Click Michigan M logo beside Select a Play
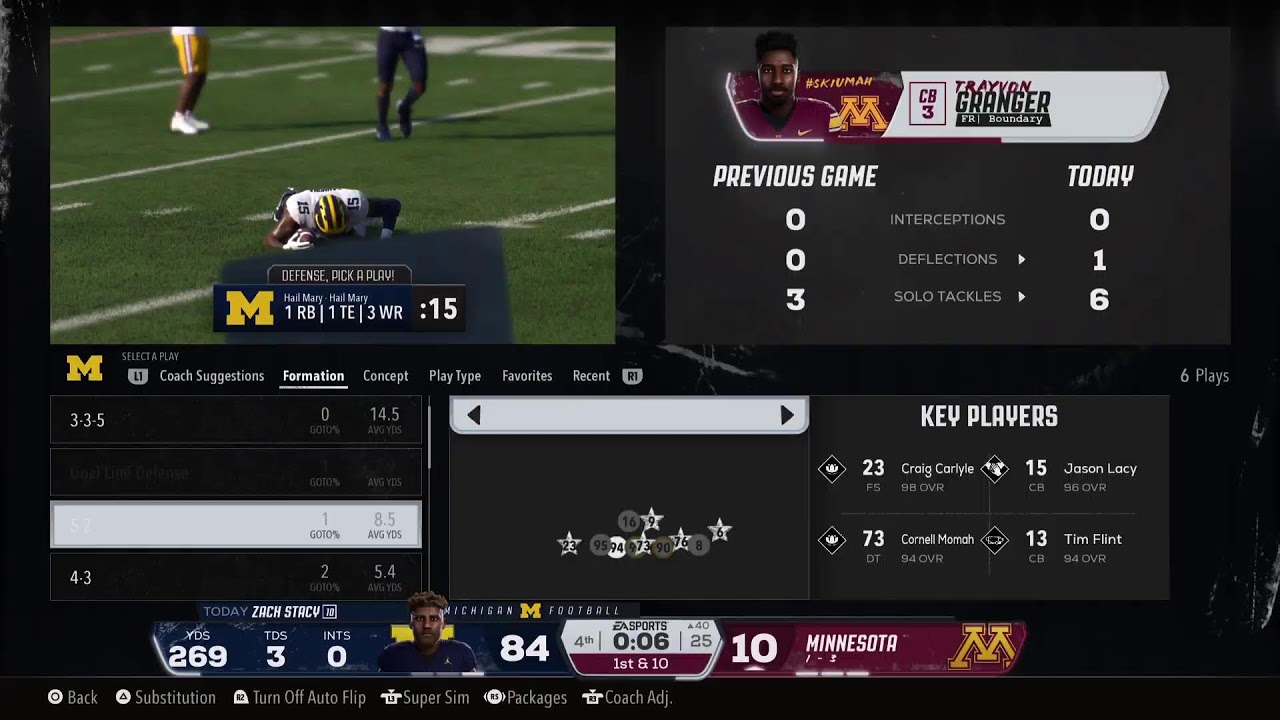Image resolution: width=1280 pixels, height=720 pixels. 85,369
